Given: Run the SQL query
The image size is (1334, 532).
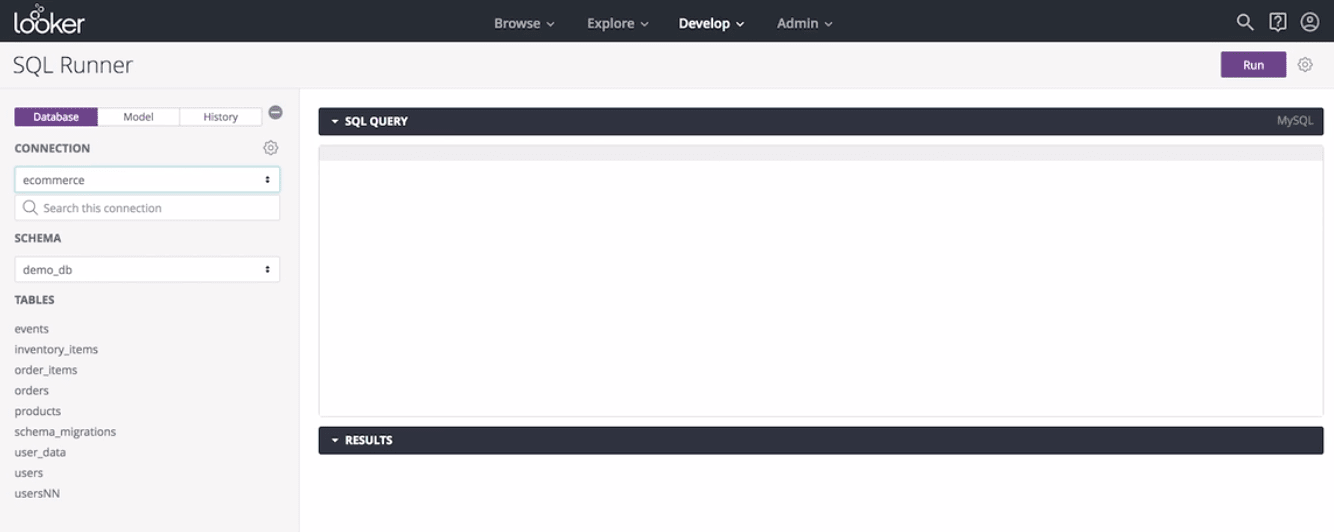Looking at the screenshot, I should click(x=1253, y=65).
